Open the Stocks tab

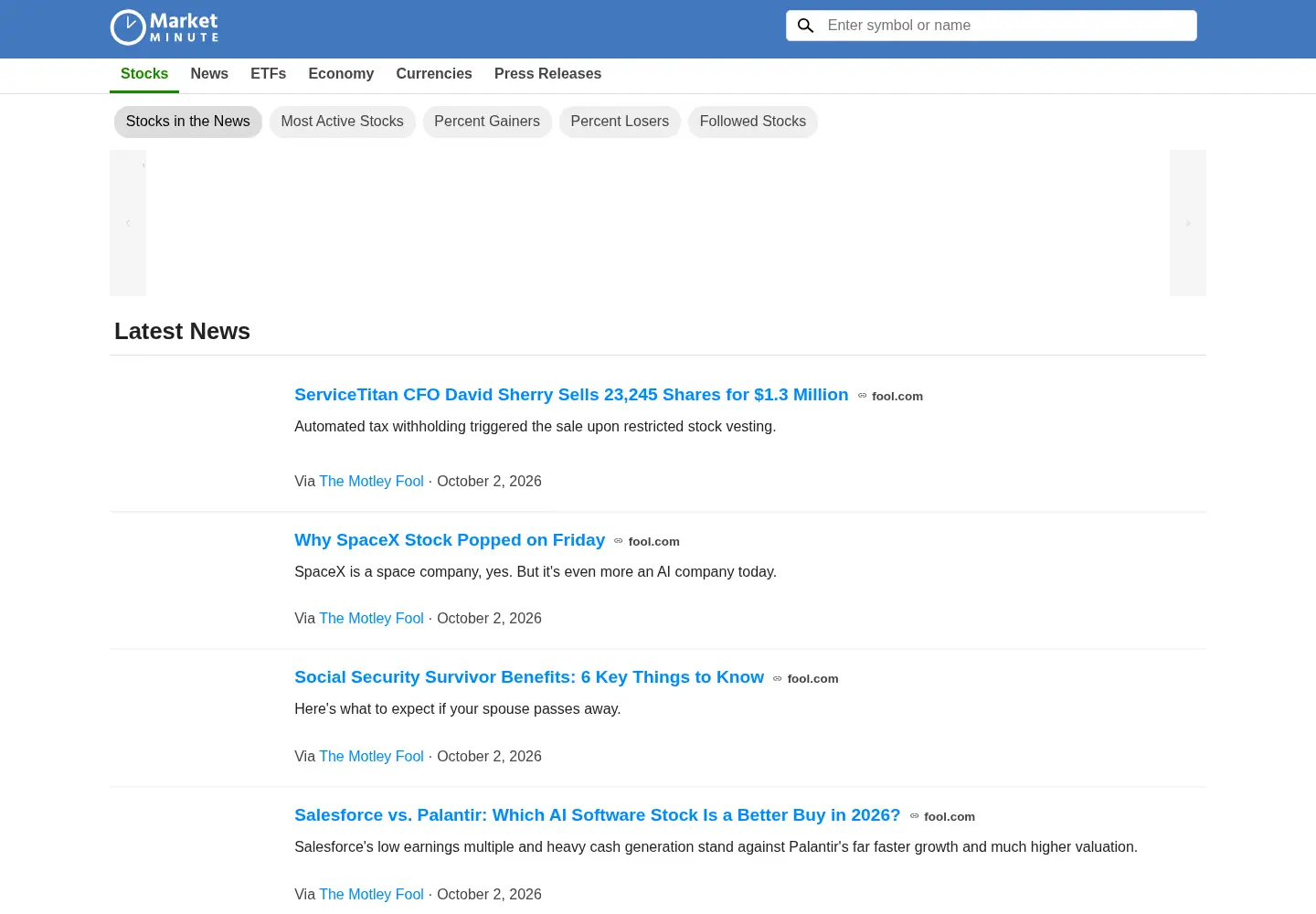(x=144, y=74)
